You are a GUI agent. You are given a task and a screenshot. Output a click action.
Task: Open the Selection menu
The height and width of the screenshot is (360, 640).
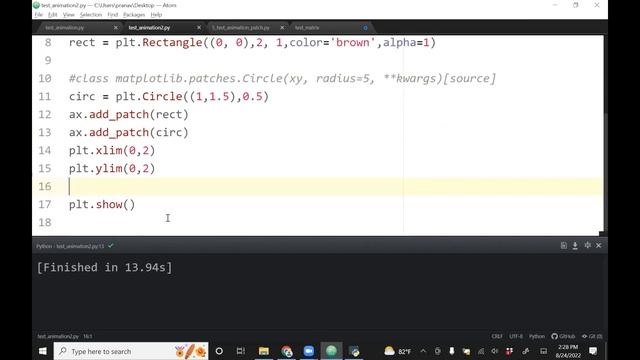pyautogui.click(x=91, y=15)
